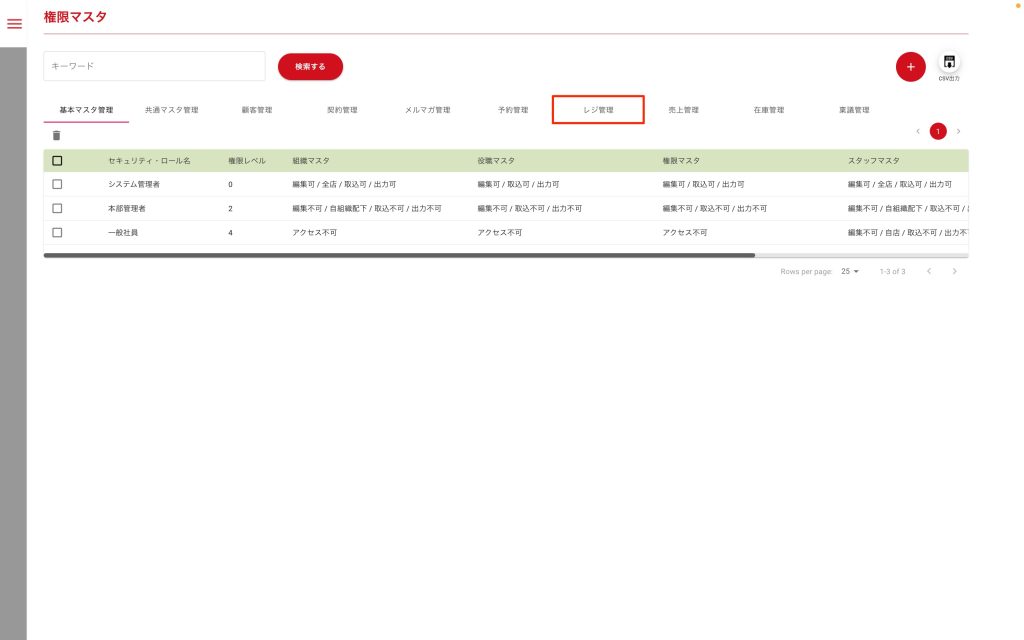Select the 売上管理 tab
This screenshot has height=640, width=1024.
[683, 110]
